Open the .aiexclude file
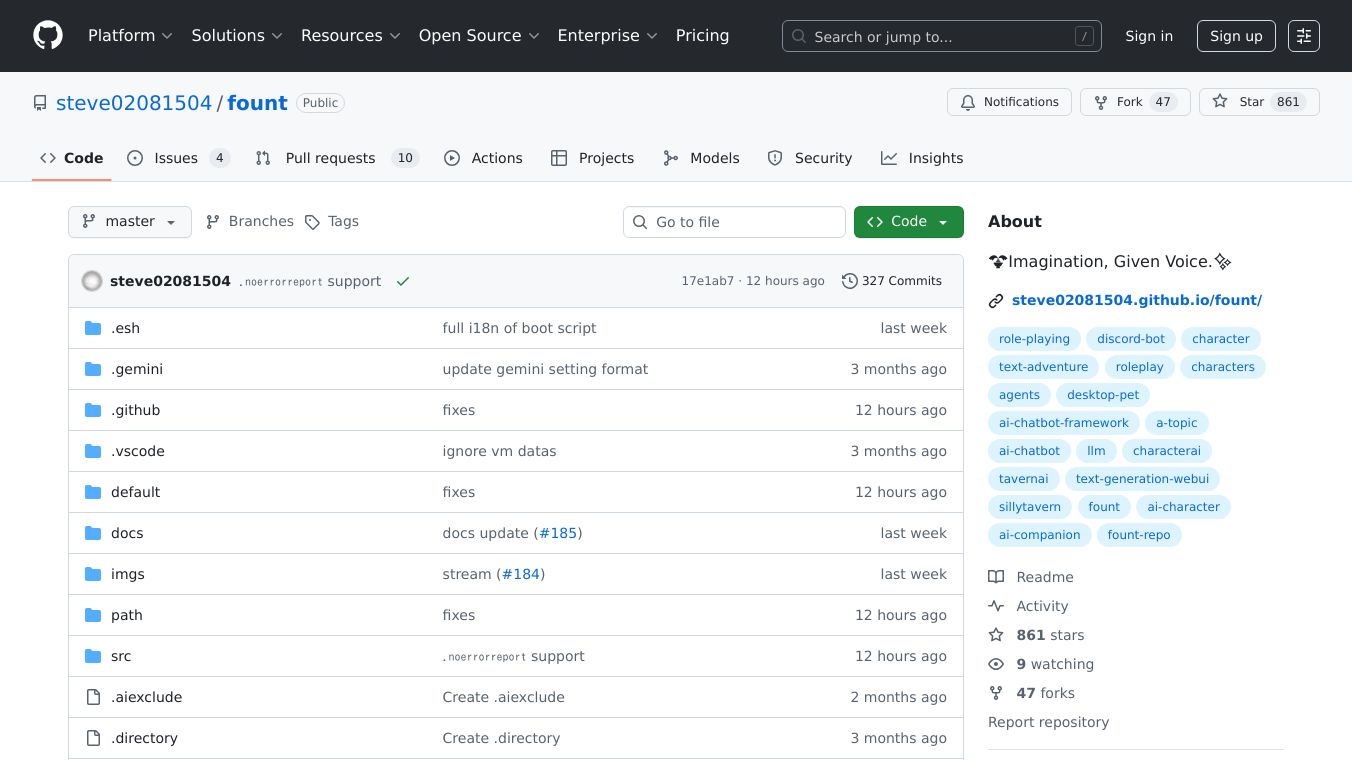This screenshot has width=1352, height=760. (x=146, y=697)
